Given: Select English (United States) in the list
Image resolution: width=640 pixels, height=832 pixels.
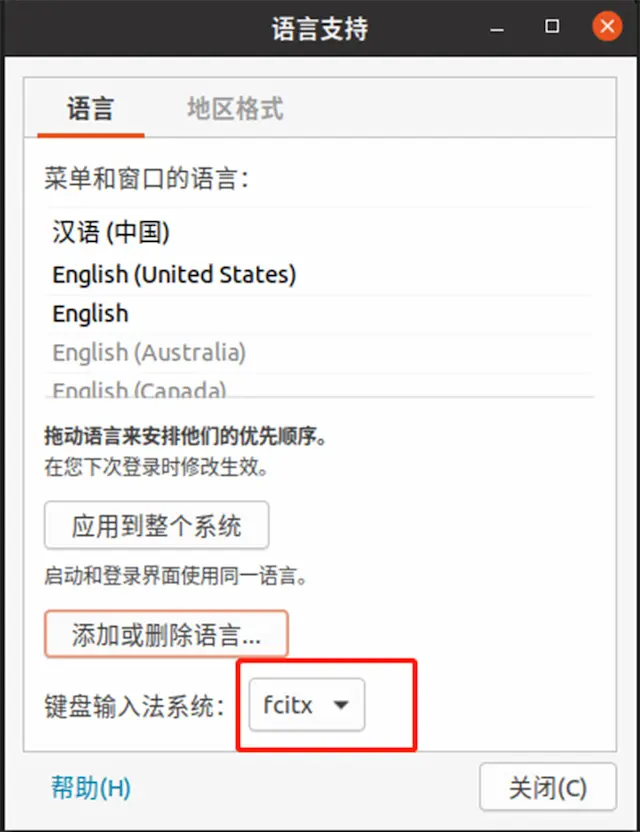Looking at the screenshot, I should pos(319,274).
